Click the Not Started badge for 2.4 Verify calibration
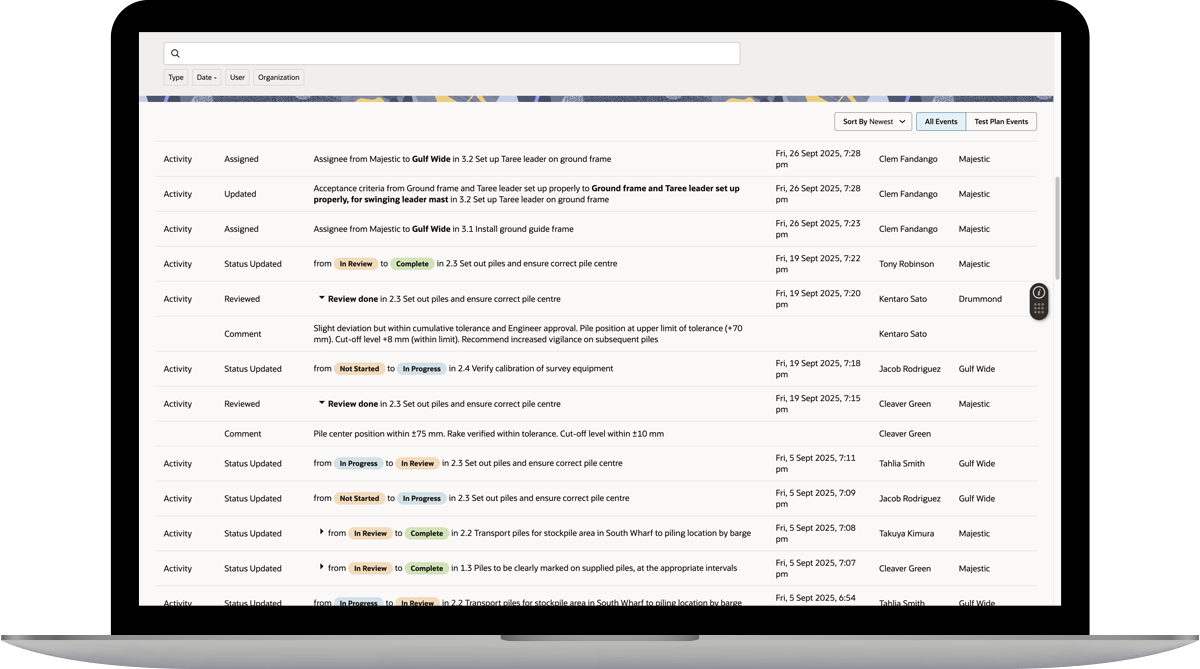This screenshot has width=1200, height=669. pos(359,369)
